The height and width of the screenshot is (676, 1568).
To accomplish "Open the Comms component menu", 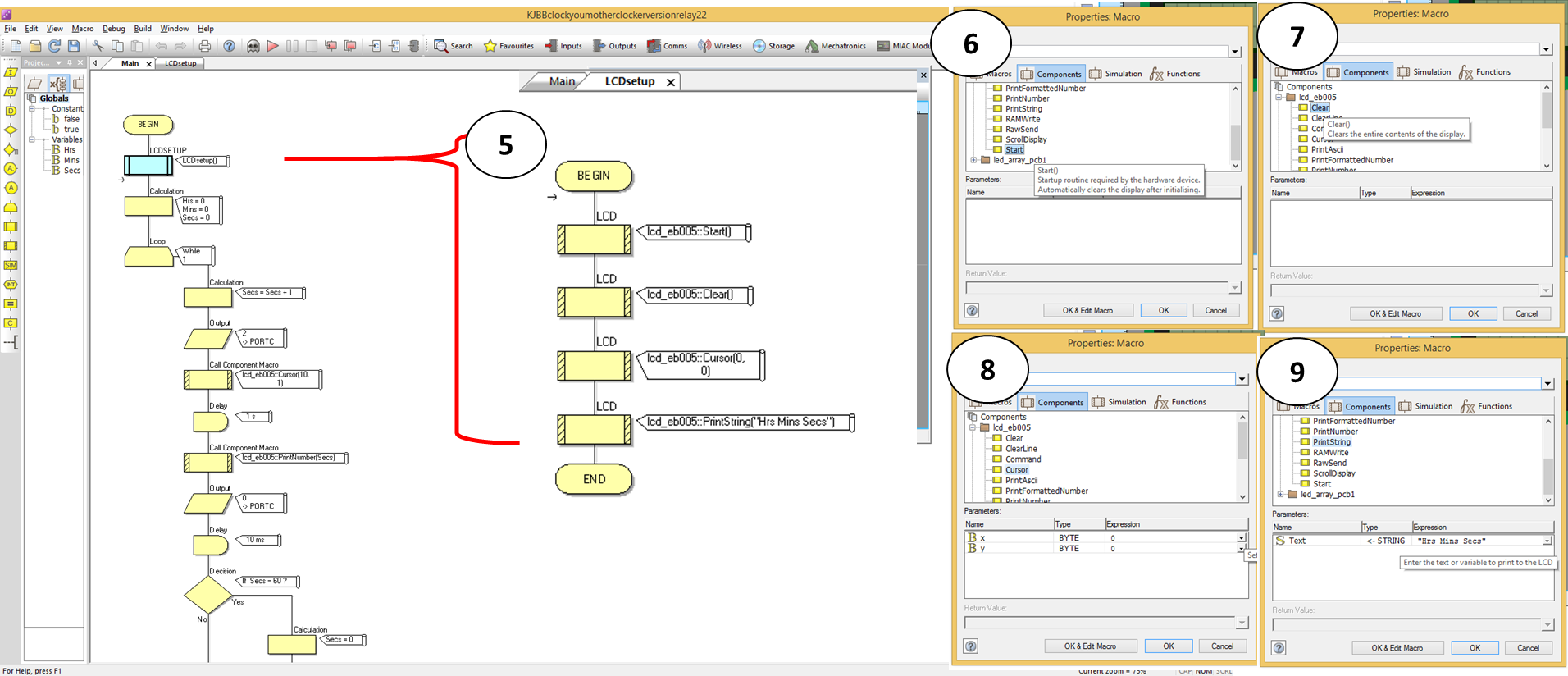I will (x=668, y=46).
